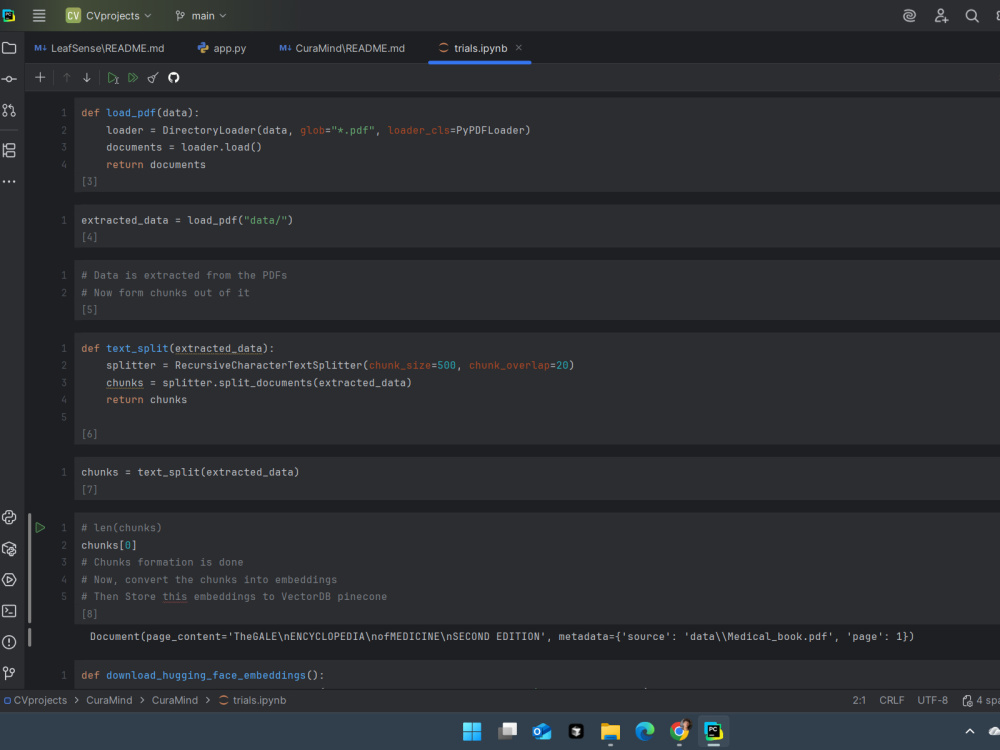Add a new cell with plus button
Viewport: 1000px width, 750px height.
tap(40, 78)
